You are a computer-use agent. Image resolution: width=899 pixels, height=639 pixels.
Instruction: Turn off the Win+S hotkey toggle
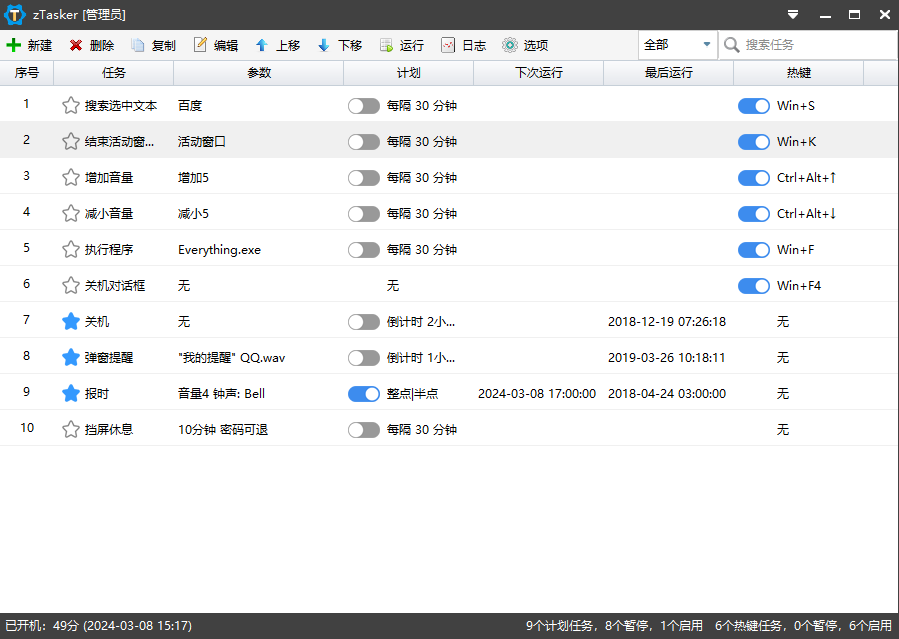coord(753,106)
